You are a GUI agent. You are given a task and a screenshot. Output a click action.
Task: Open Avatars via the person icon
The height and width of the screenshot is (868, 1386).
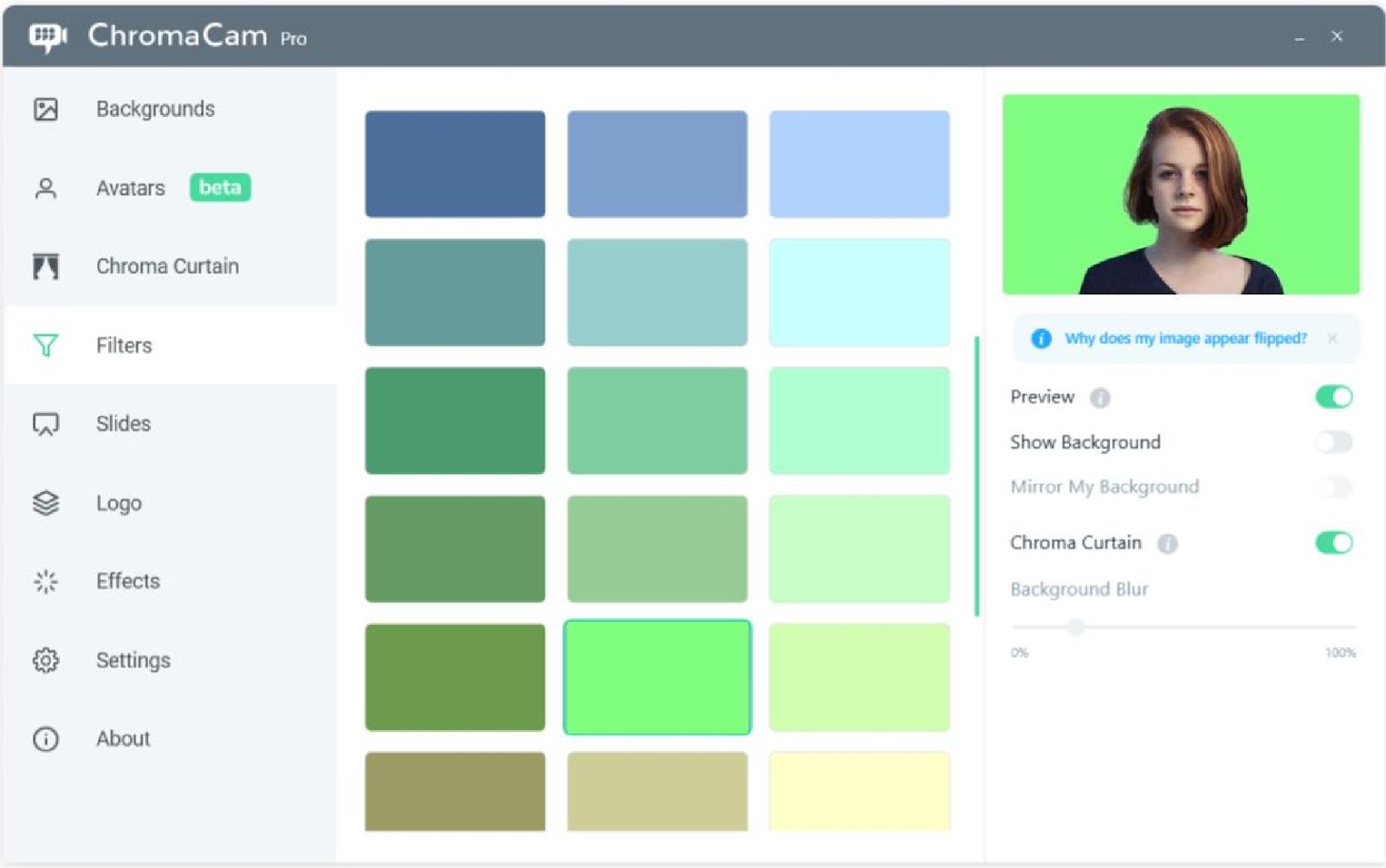45,188
